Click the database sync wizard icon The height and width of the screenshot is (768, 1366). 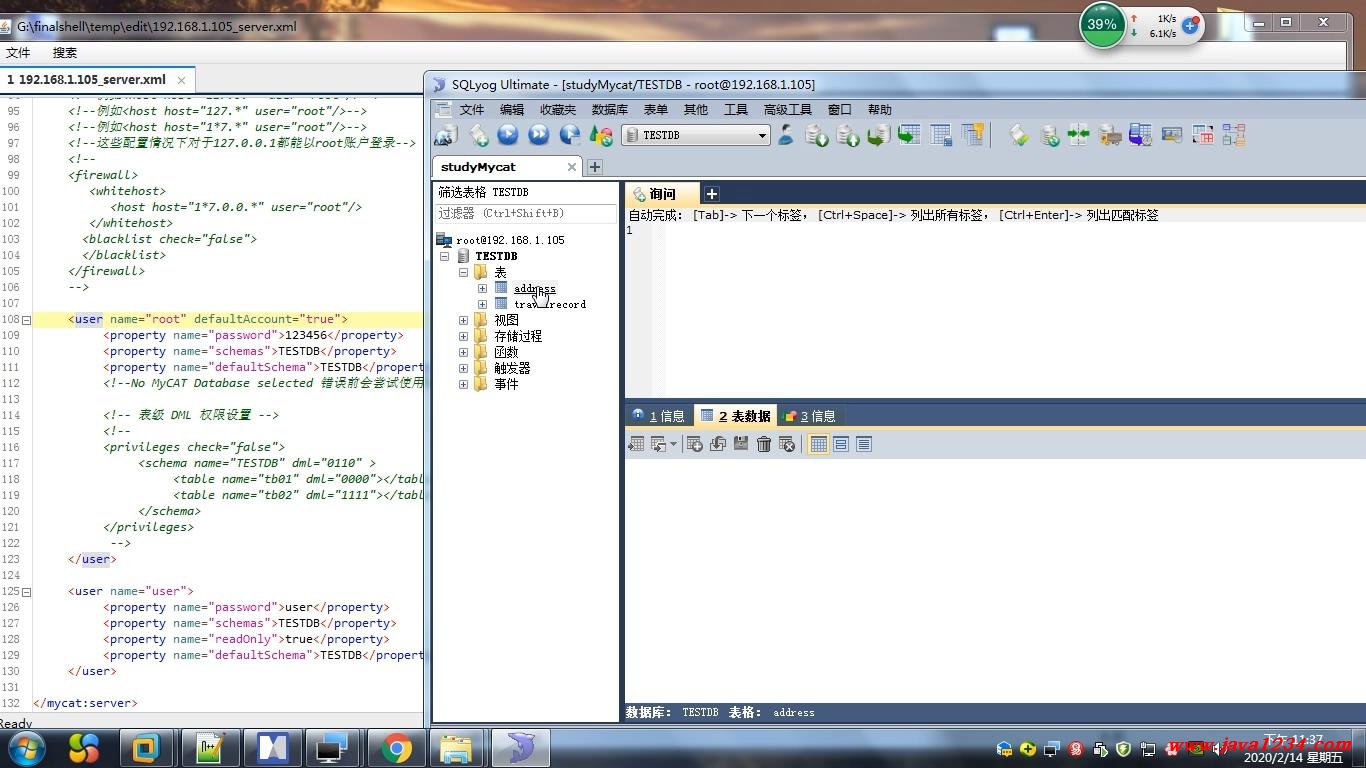tap(1049, 135)
